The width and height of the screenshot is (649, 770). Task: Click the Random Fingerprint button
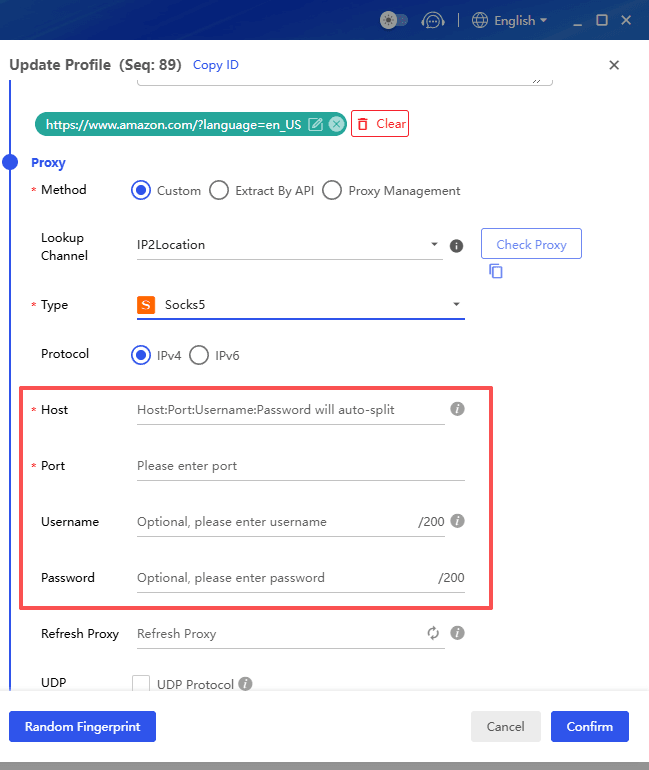point(82,726)
